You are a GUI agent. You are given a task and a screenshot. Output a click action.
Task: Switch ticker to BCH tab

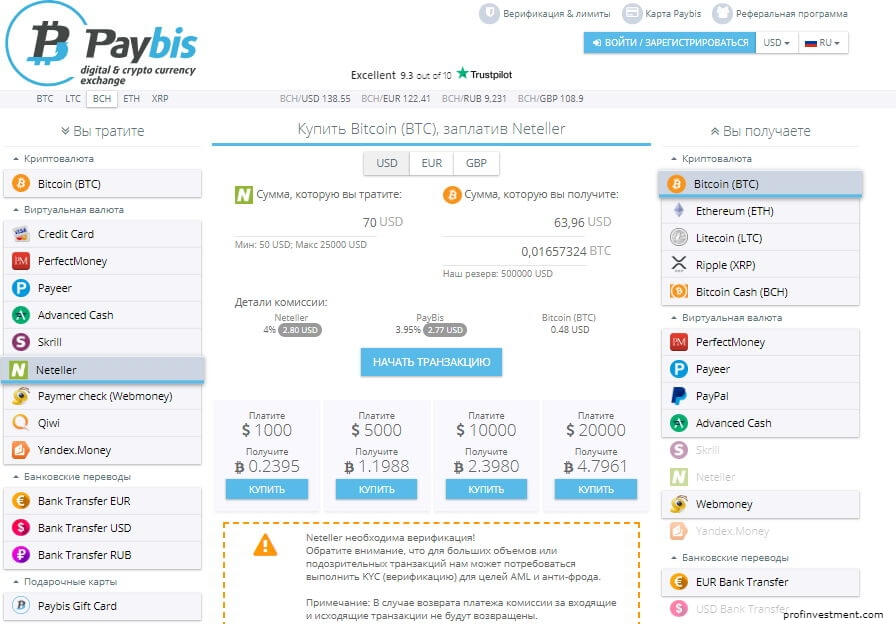tap(102, 99)
